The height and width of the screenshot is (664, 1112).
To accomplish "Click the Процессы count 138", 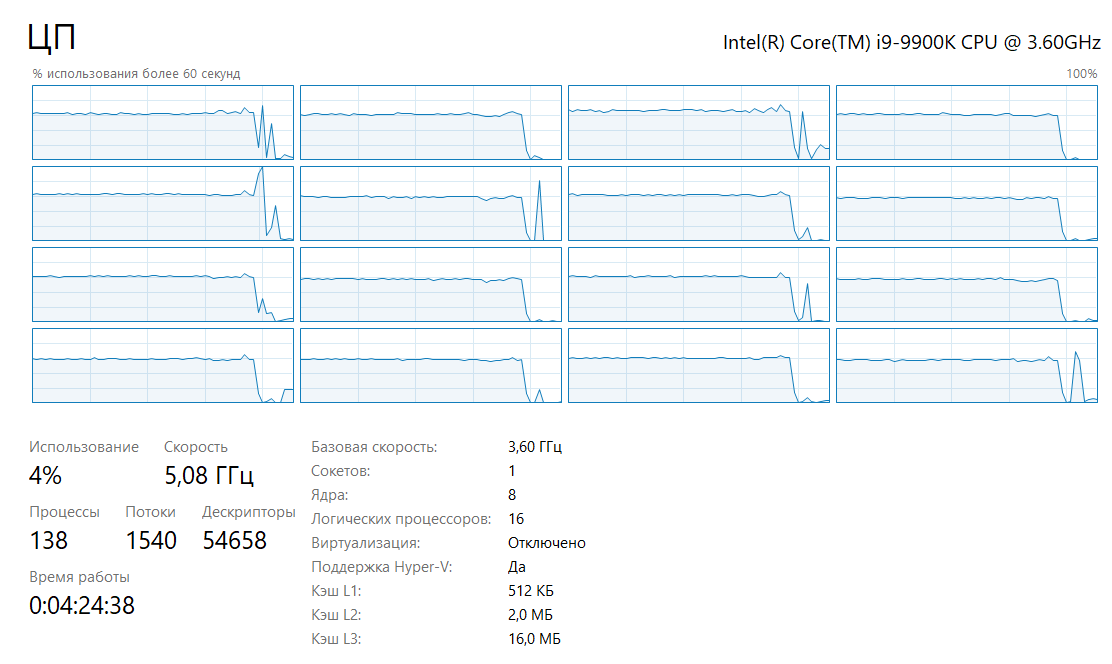I will 49,541.
